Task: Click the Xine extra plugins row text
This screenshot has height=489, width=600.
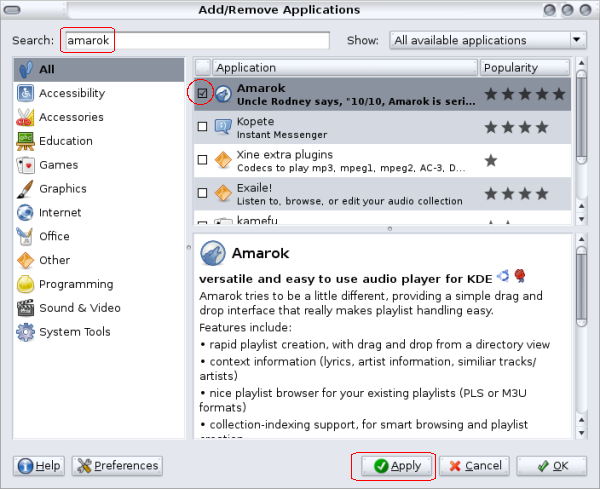Action: tap(351, 161)
